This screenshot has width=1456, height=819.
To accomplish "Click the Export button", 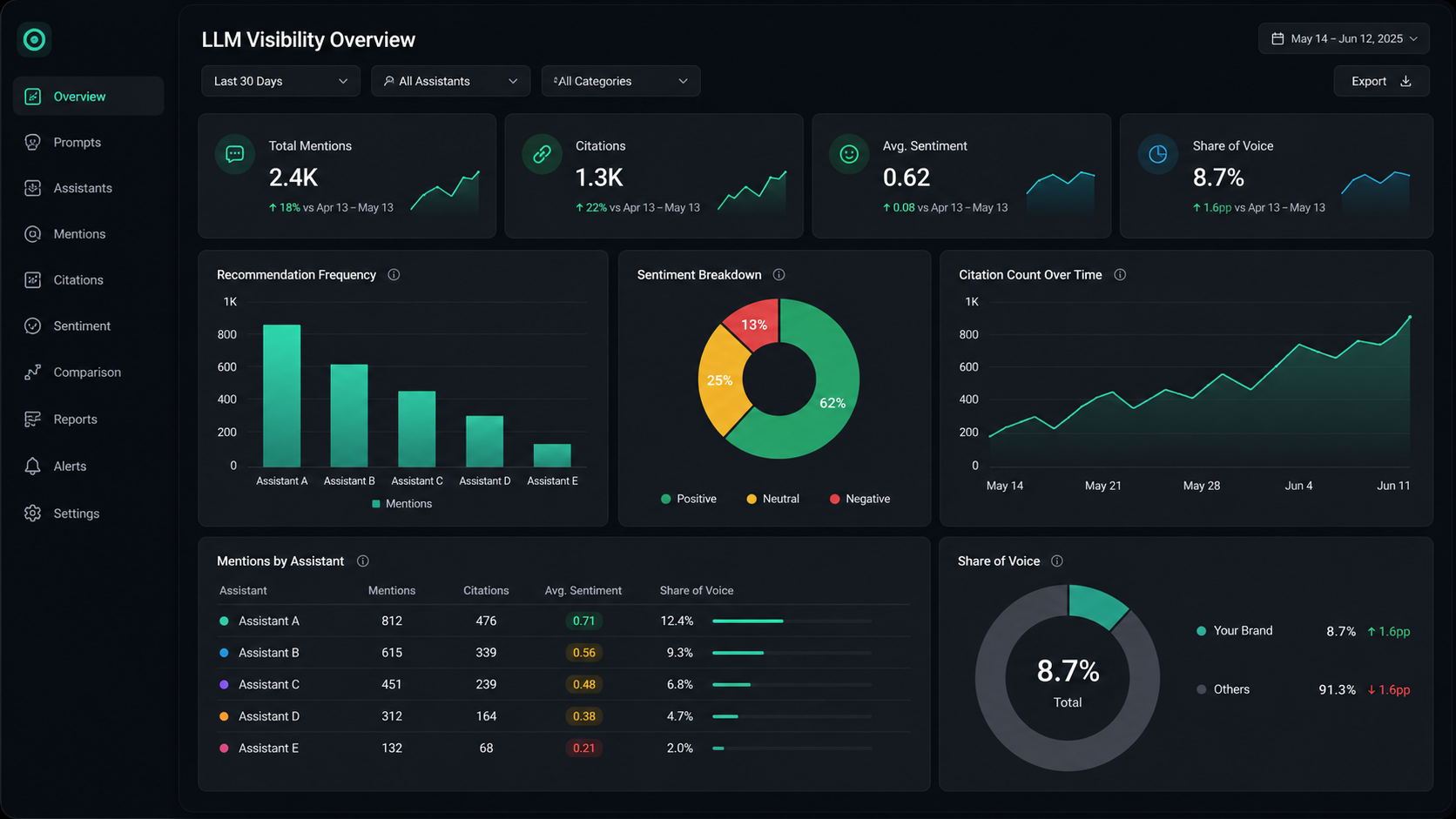I will pos(1381,81).
